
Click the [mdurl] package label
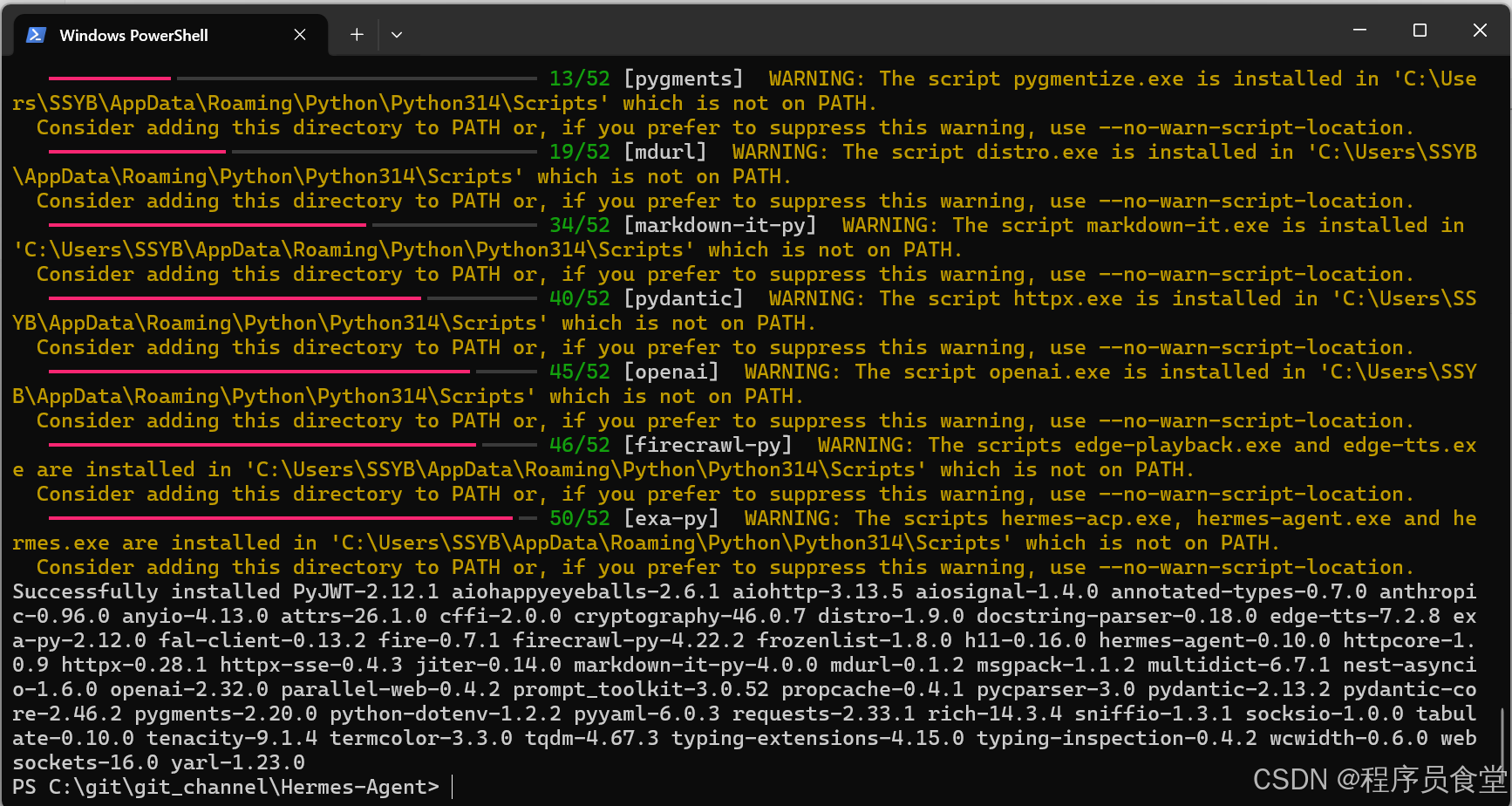665,152
